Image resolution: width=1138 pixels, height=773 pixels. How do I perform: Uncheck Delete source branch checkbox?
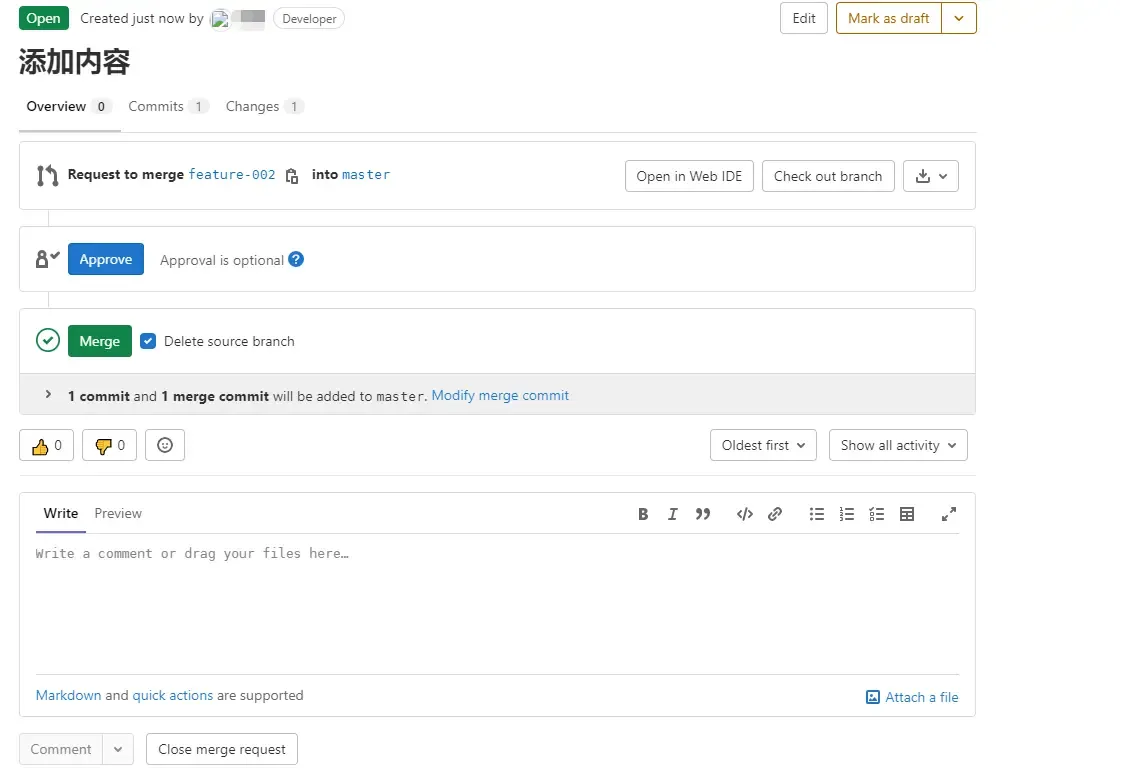click(148, 341)
